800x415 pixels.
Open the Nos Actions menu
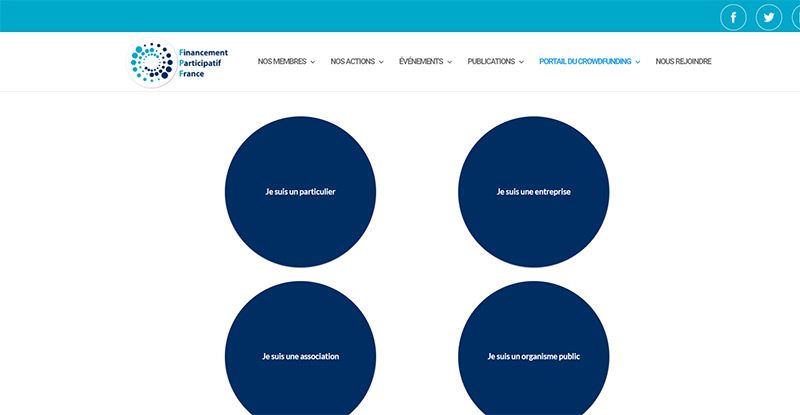tap(357, 61)
